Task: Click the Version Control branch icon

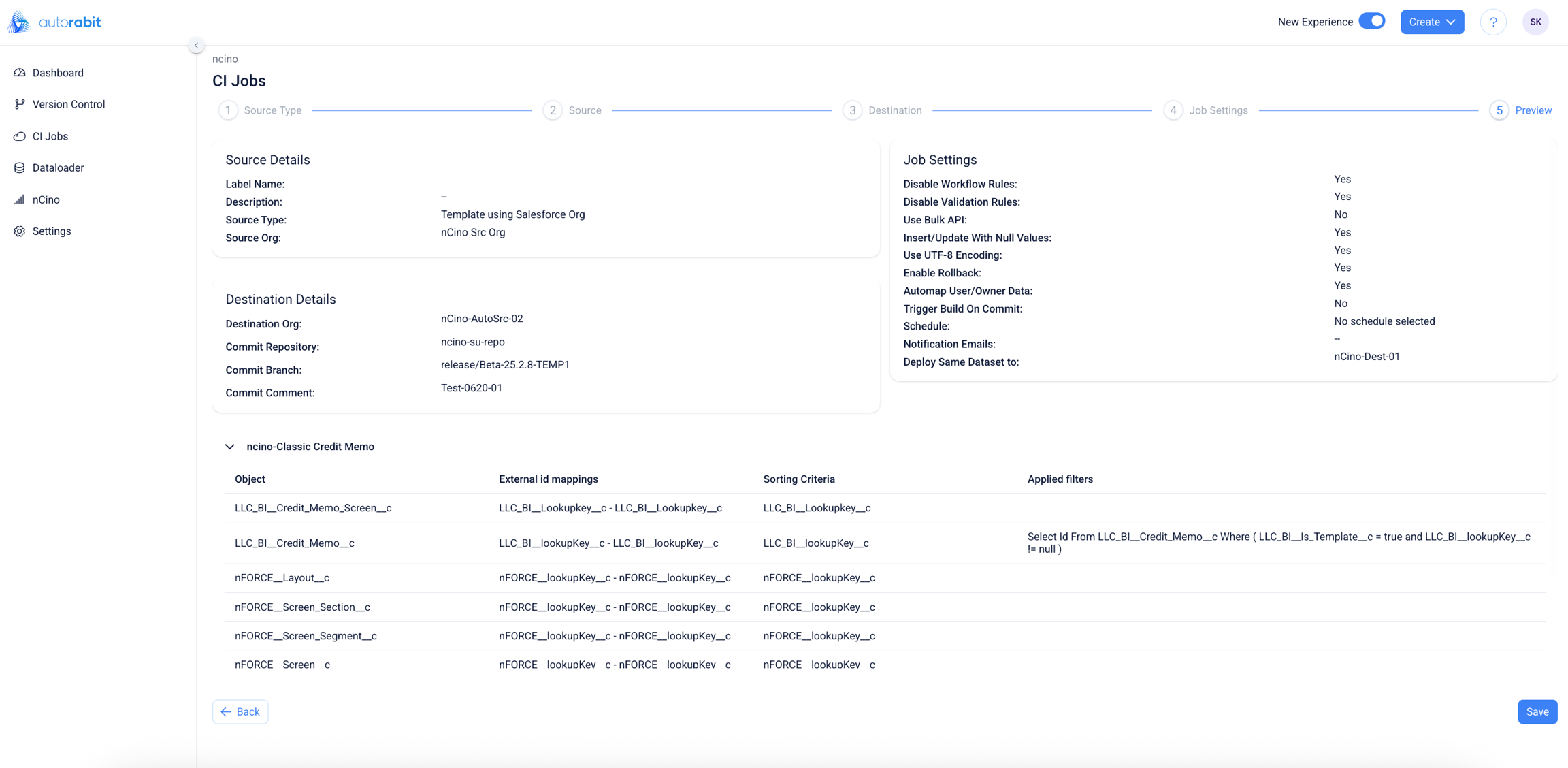Action: [20, 104]
